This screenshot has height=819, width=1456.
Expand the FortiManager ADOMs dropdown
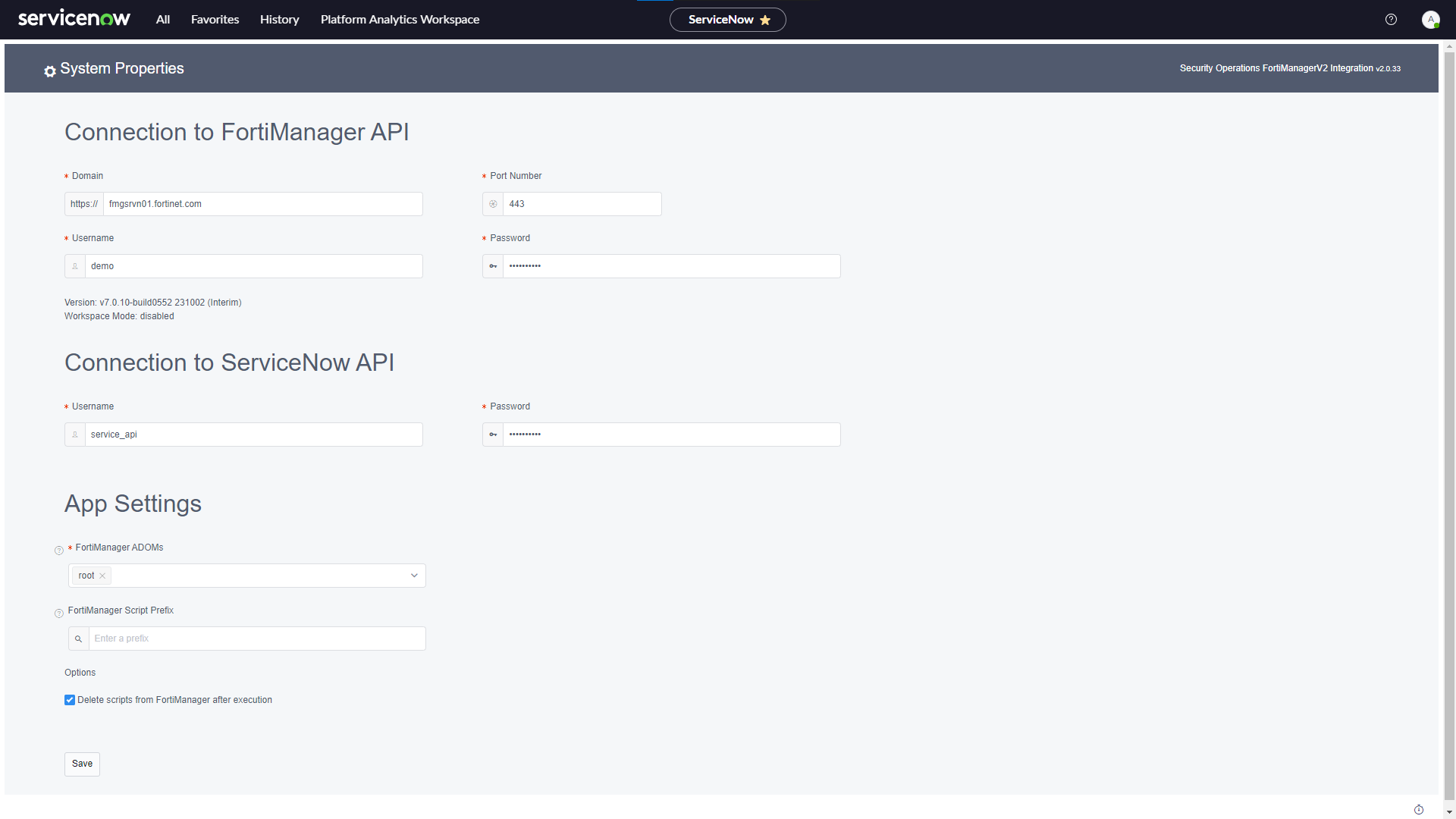tap(414, 576)
